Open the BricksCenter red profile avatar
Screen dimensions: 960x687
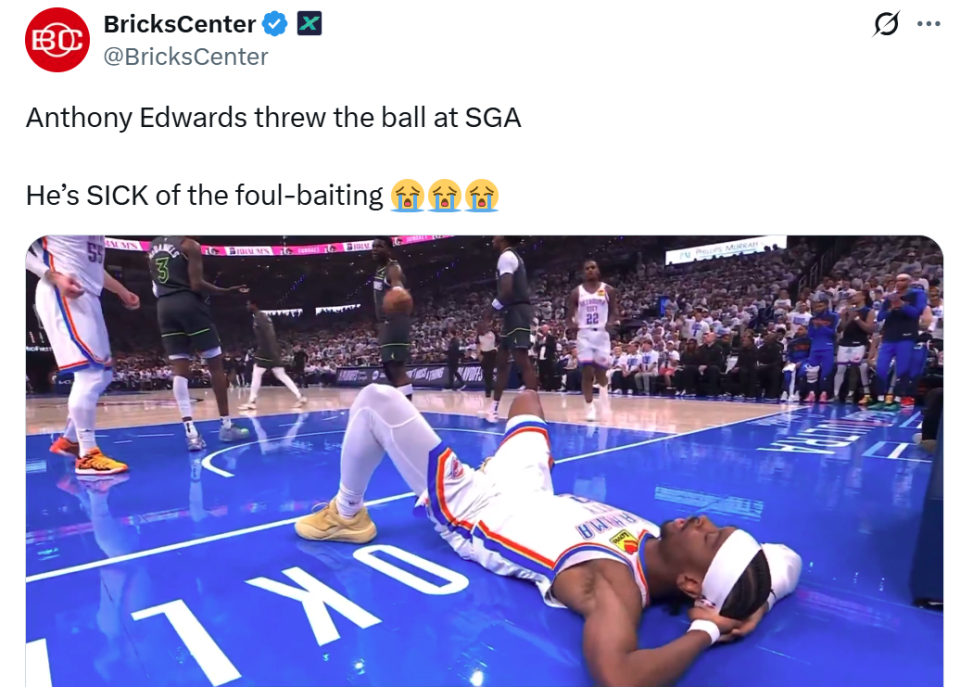tap(58, 40)
